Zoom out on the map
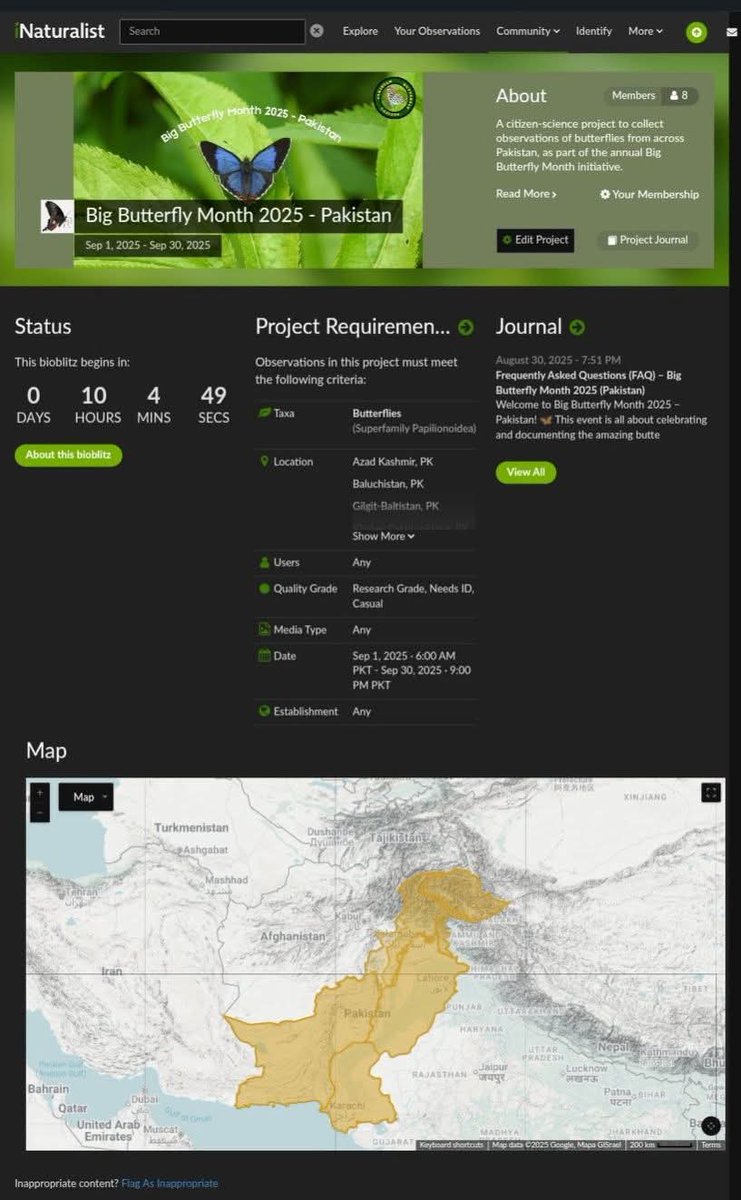The width and height of the screenshot is (741, 1200). [40, 813]
